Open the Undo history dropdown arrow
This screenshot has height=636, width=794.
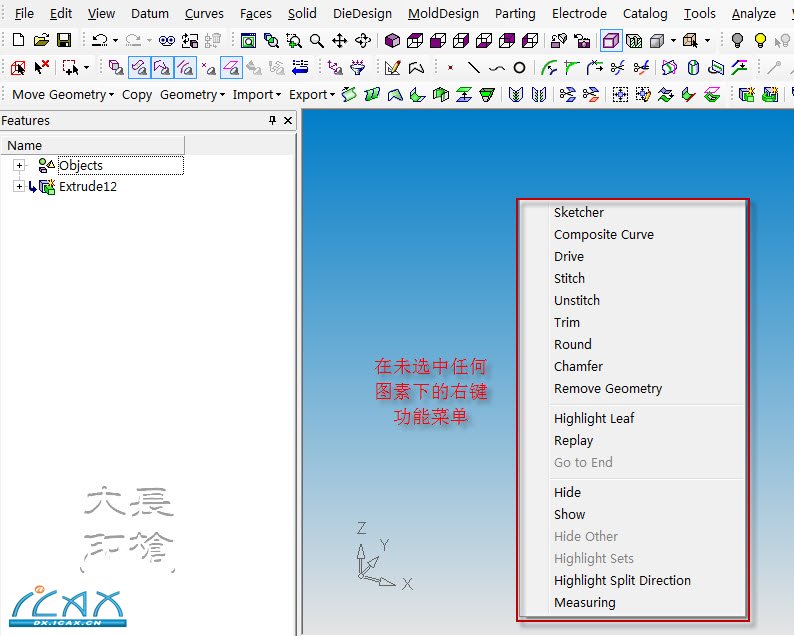(x=115, y=41)
